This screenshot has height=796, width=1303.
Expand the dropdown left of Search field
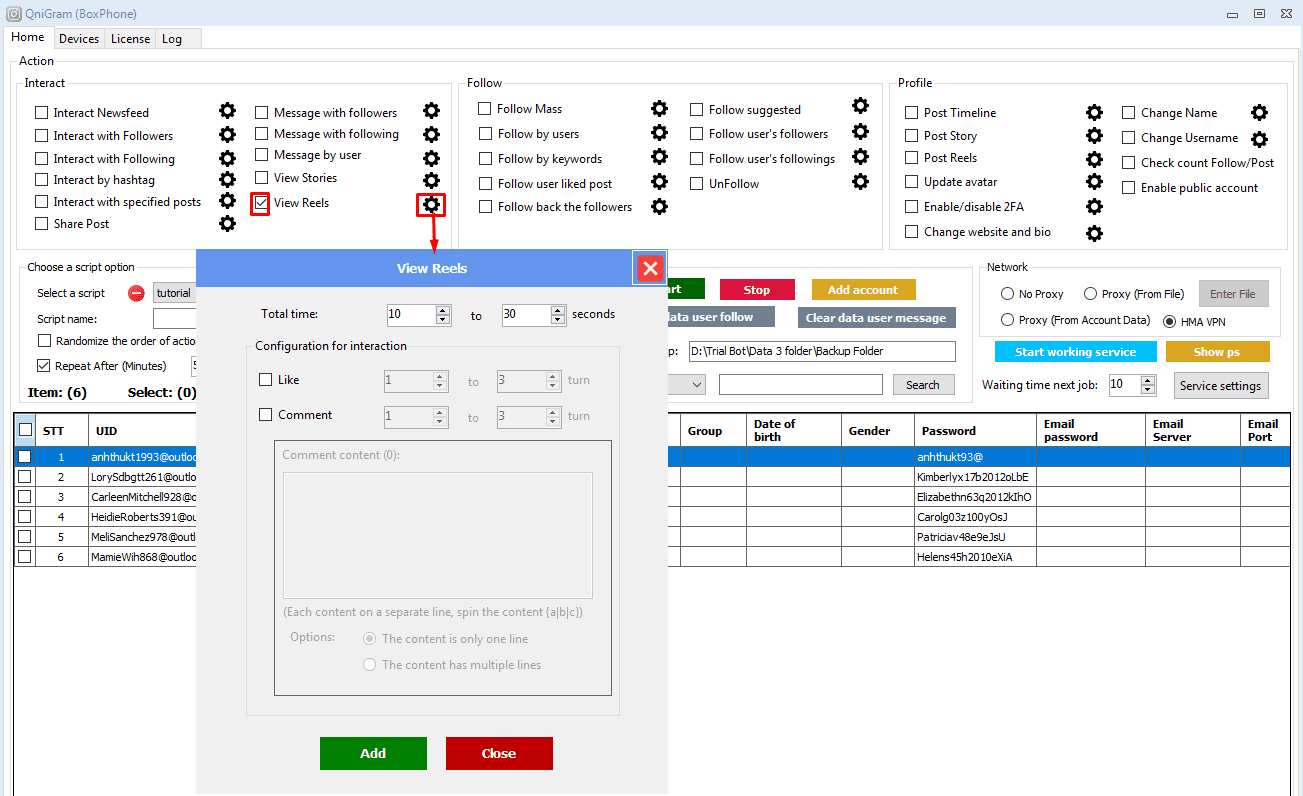pyautogui.click(x=696, y=384)
